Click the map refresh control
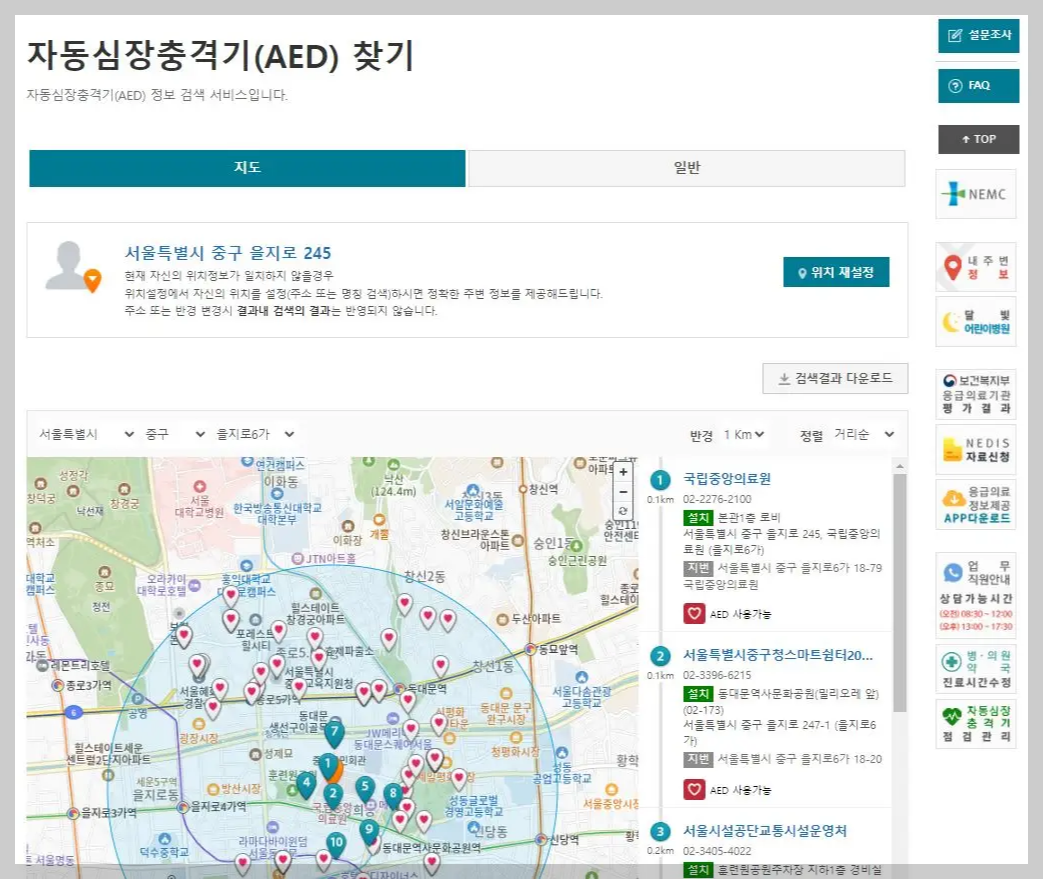The image size is (1043, 879). 623,512
